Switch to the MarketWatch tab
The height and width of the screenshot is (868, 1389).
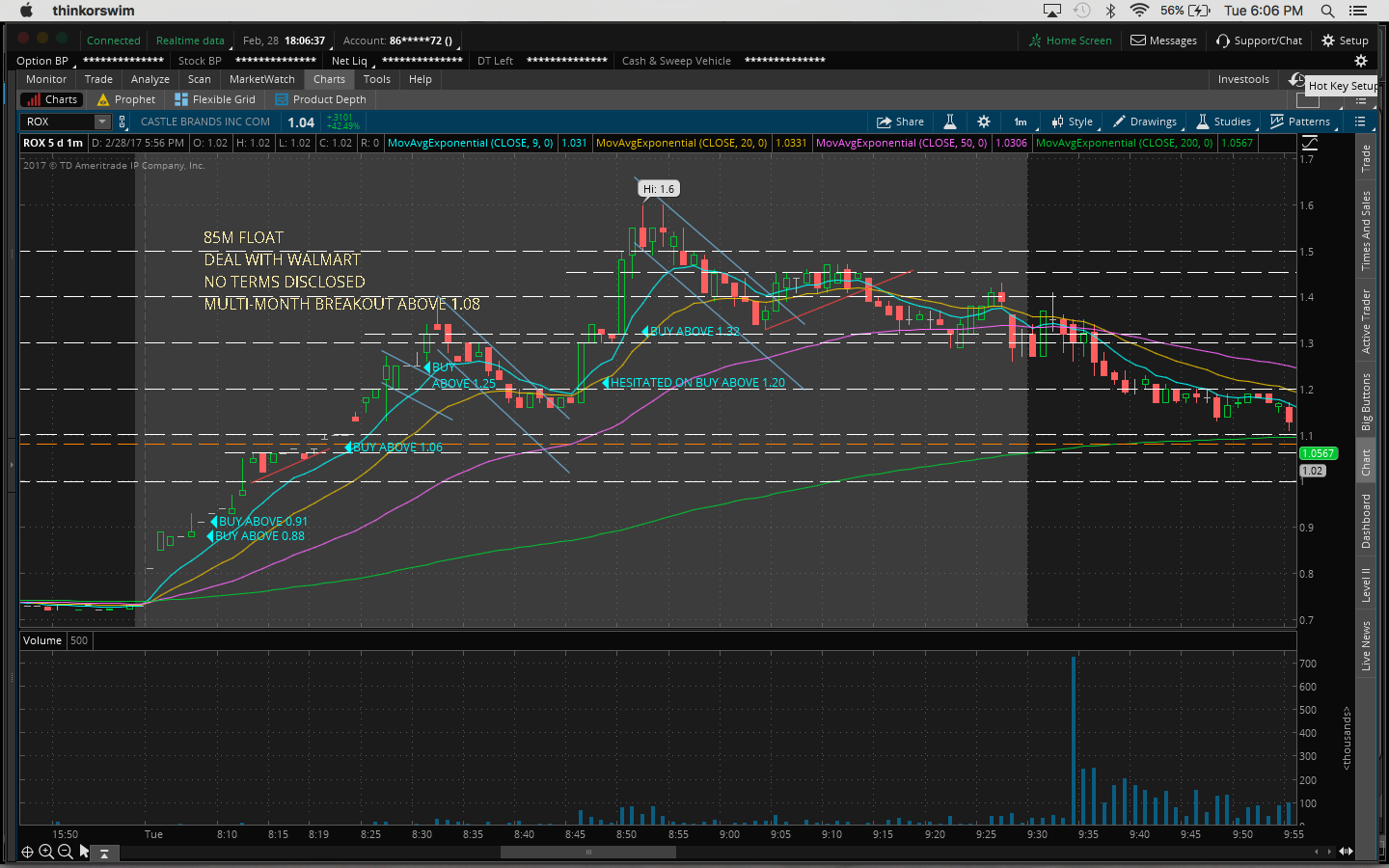tap(261, 79)
